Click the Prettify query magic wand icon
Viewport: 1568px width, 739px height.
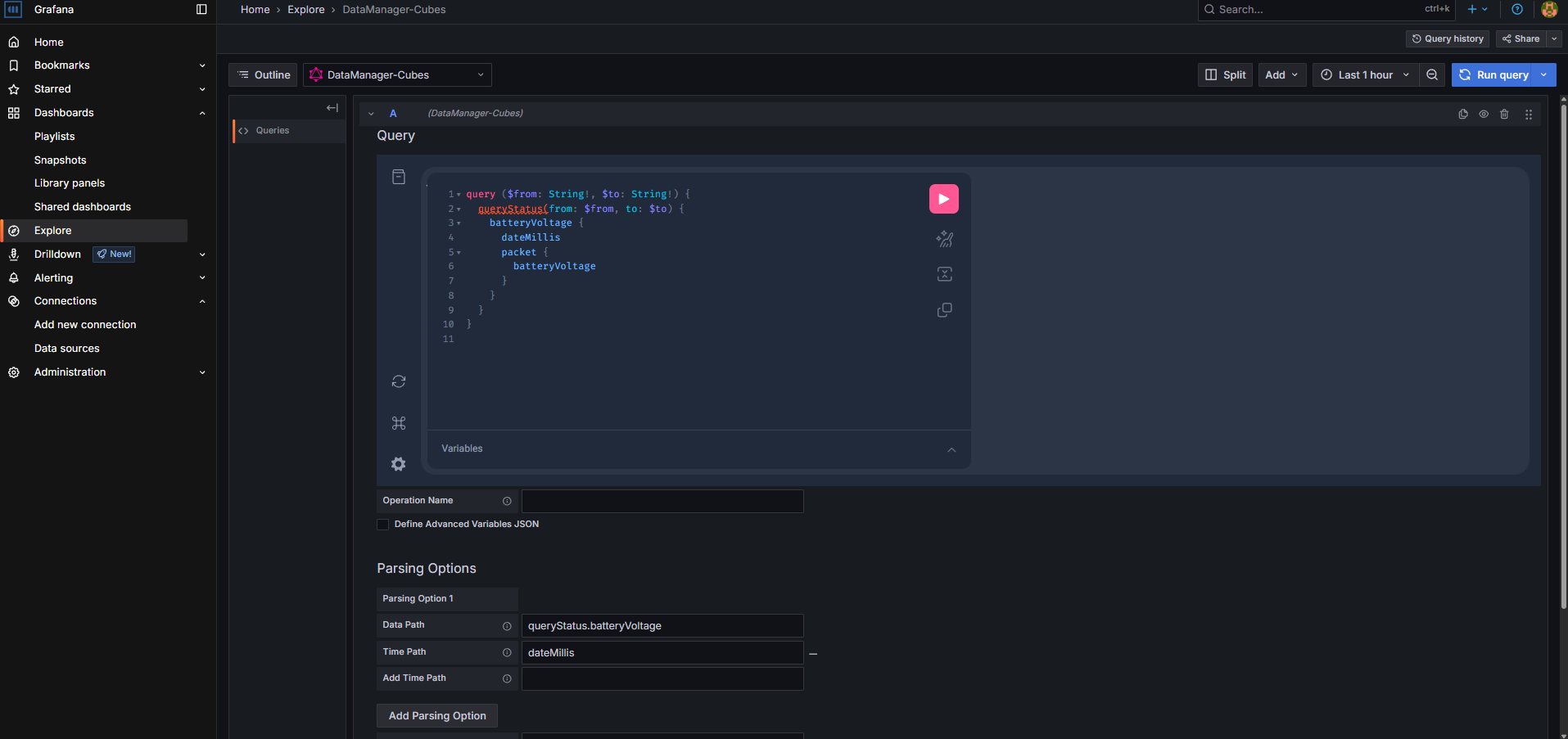pyautogui.click(x=944, y=239)
